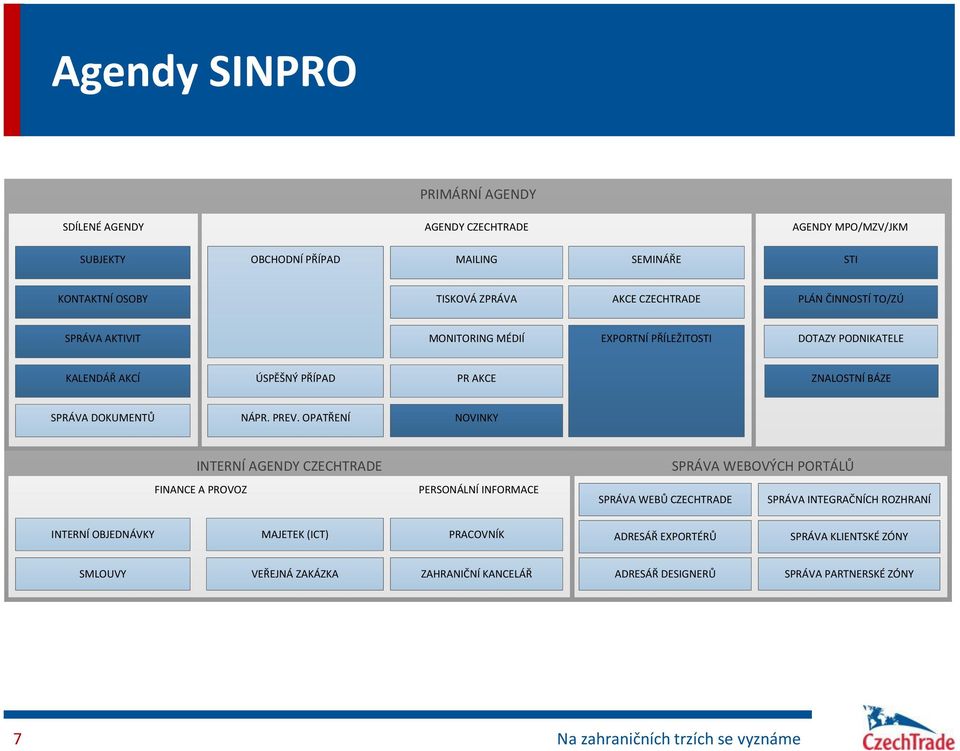Select the AGENDY MPO/MZV/JKM heading

click(850, 227)
